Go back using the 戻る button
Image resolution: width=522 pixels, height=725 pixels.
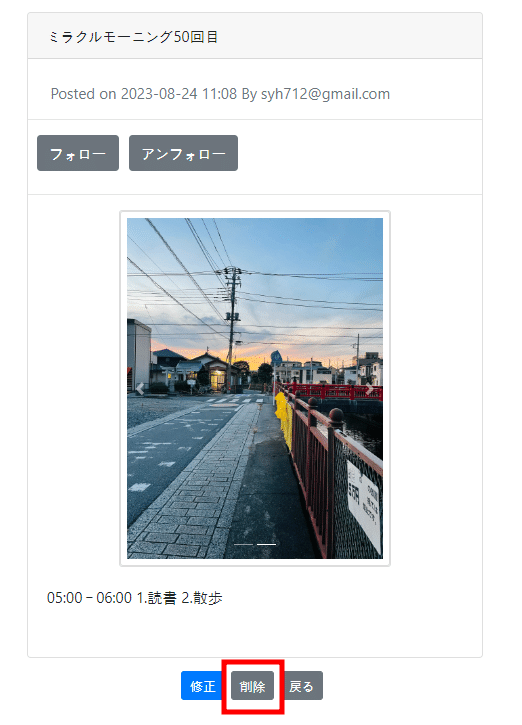301,686
